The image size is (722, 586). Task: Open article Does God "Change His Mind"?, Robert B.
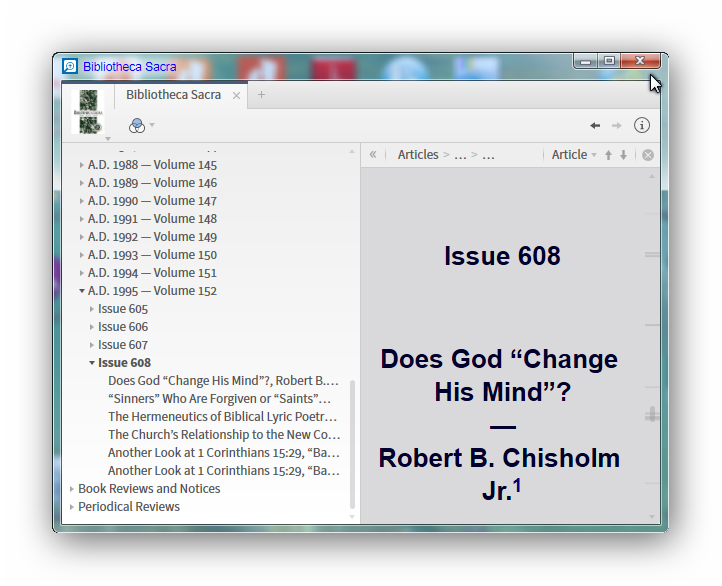click(223, 381)
